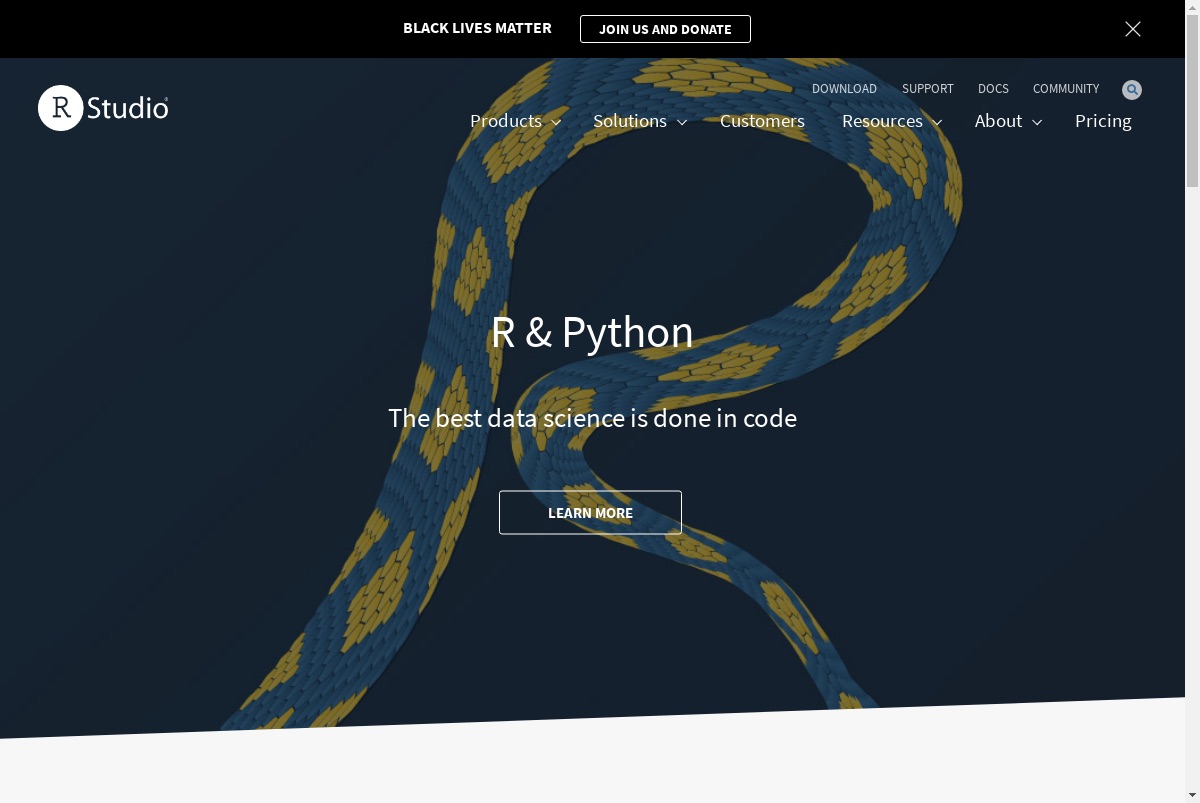Expand the About chevron arrow
This screenshot has width=1200, height=803.
tap(1037, 122)
